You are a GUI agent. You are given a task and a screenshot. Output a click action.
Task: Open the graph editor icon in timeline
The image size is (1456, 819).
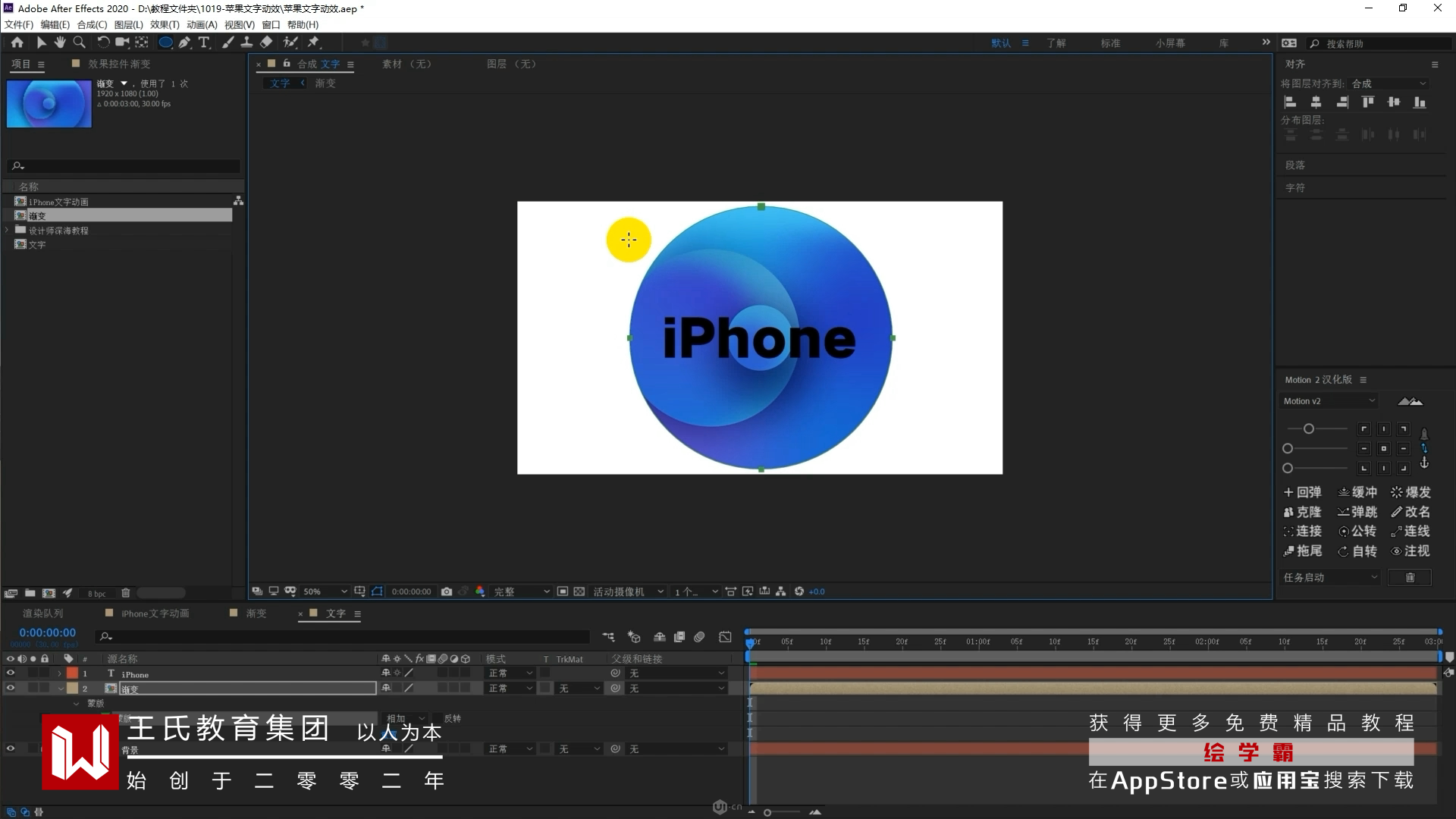[x=725, y=637]
